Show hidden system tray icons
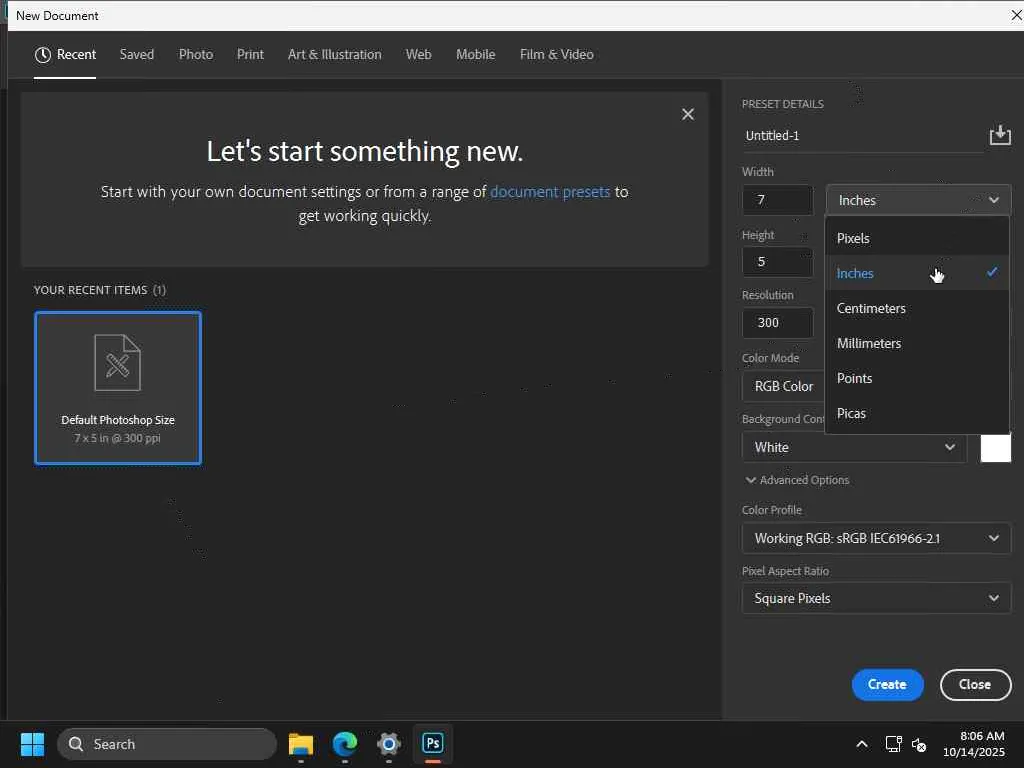 [862, 744]
